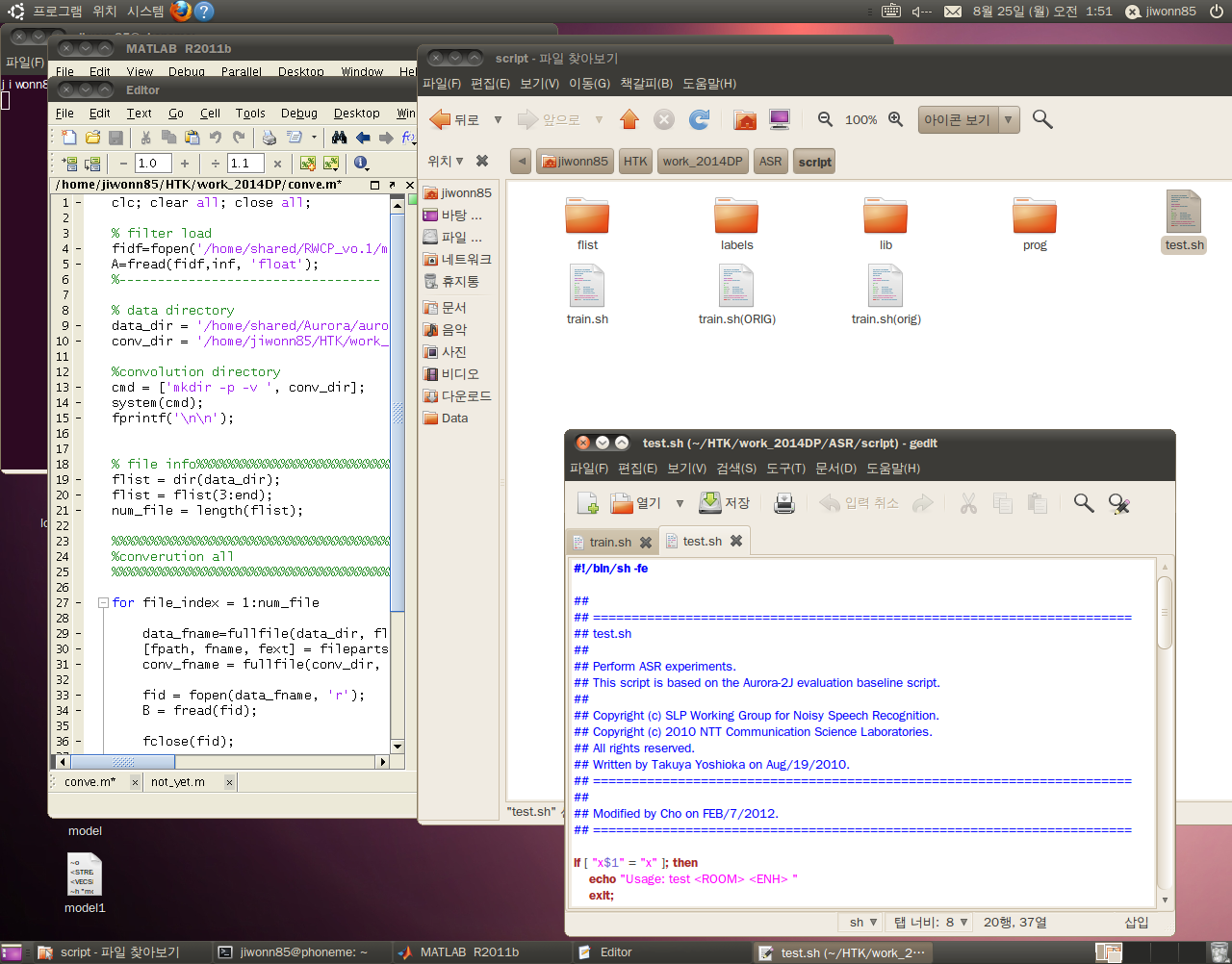Open search via gedit's magnifier icon
This screenshot has height=964, width=1232.
[x=1083, y=502]
